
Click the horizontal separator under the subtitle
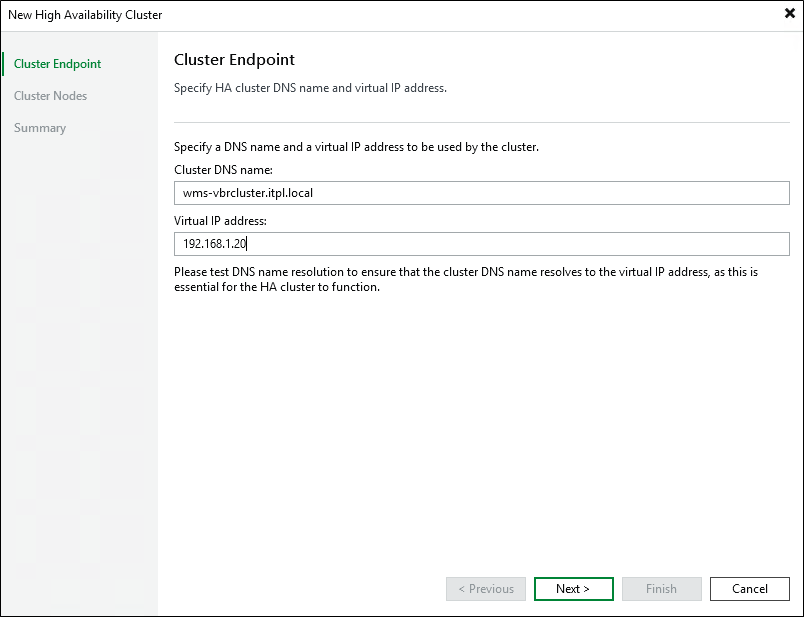pos(481,122)
